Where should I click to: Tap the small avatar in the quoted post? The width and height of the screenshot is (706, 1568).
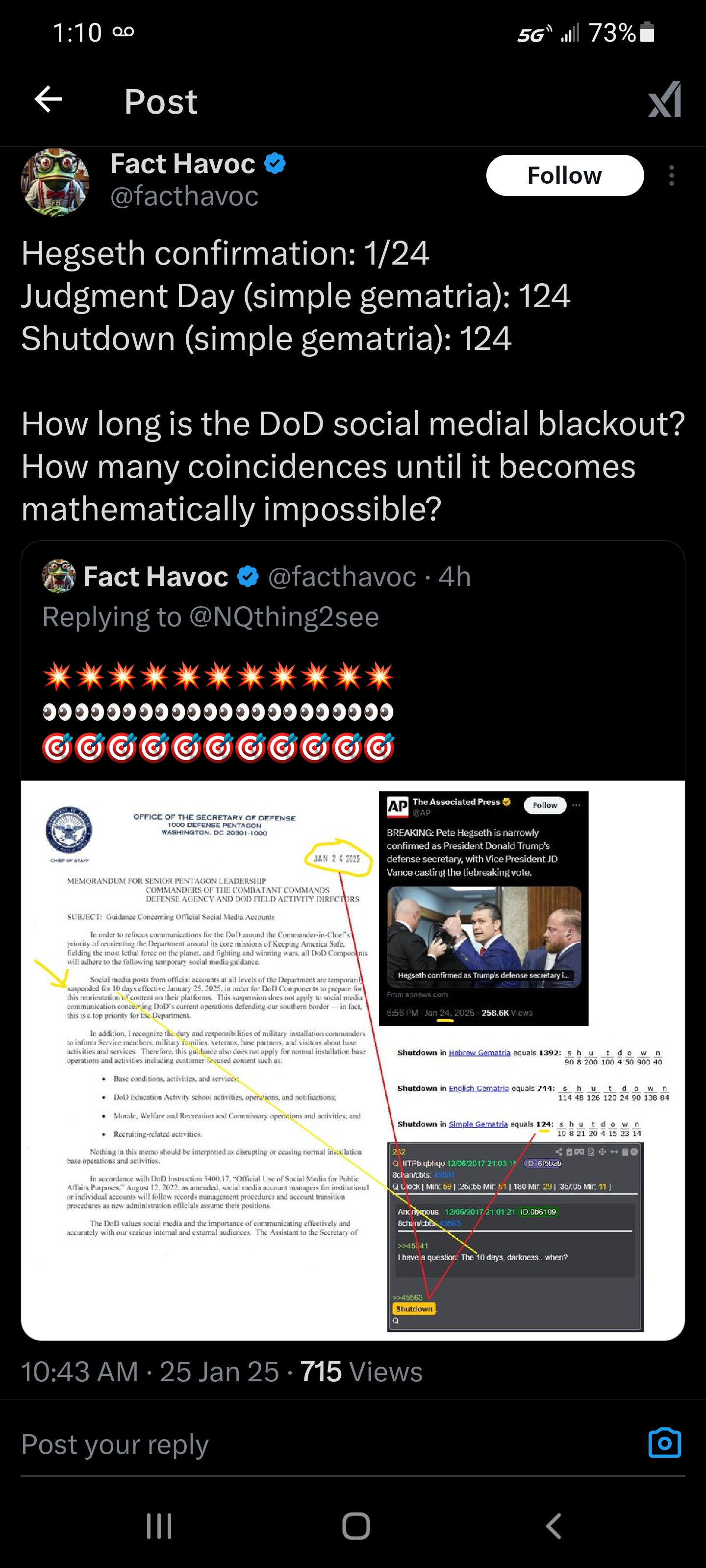point(58,576)
